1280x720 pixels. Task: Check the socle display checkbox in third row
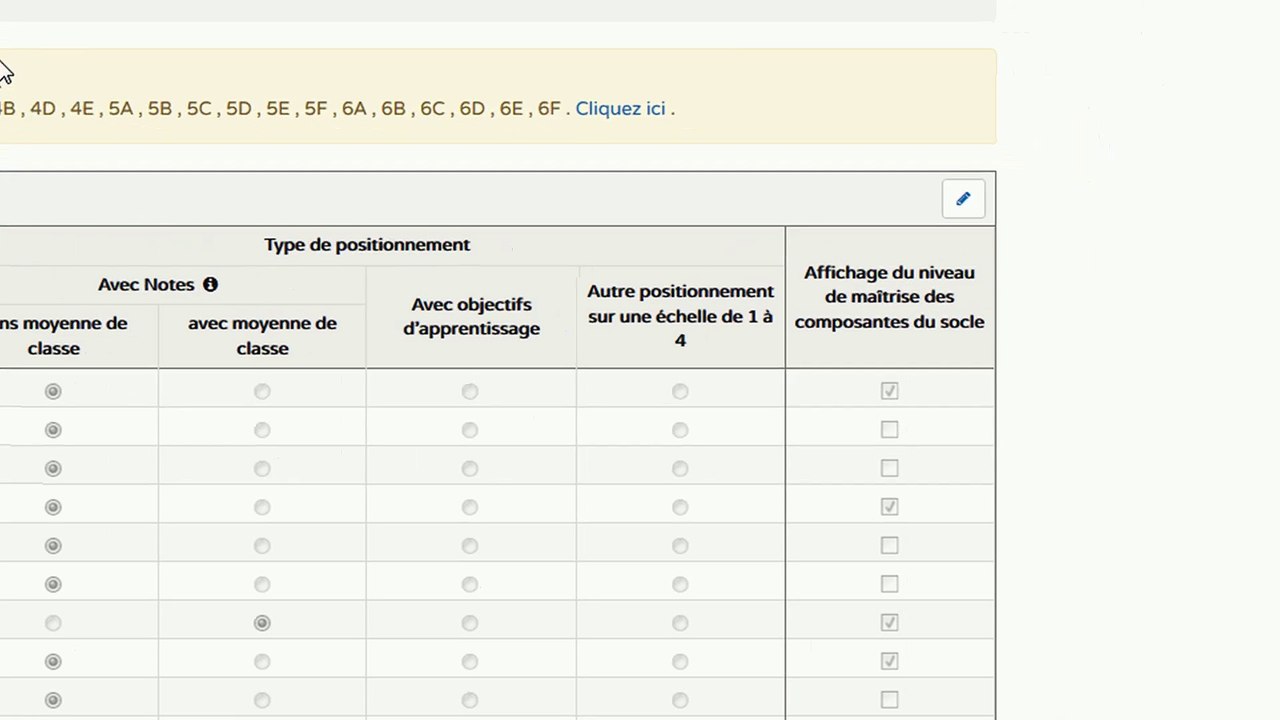pyautogui.click(x=889, y=468)
